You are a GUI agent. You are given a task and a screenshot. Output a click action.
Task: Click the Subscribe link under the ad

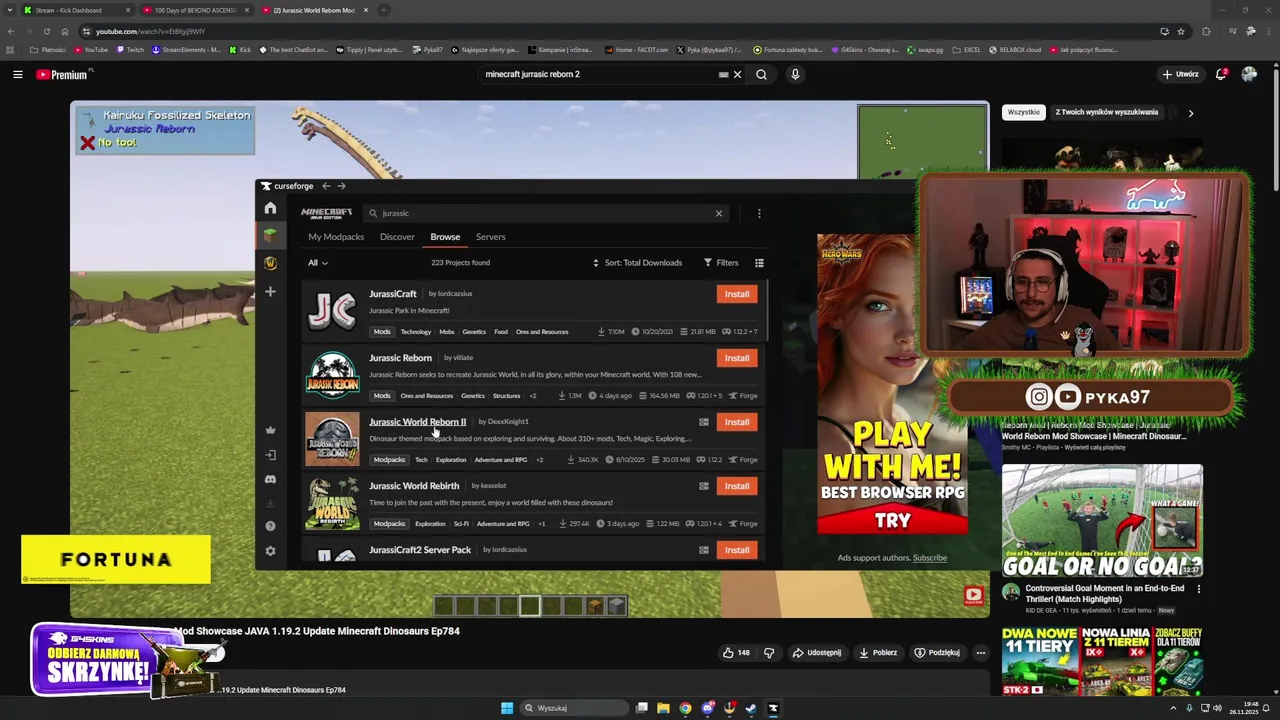click(x=929, y=558)
